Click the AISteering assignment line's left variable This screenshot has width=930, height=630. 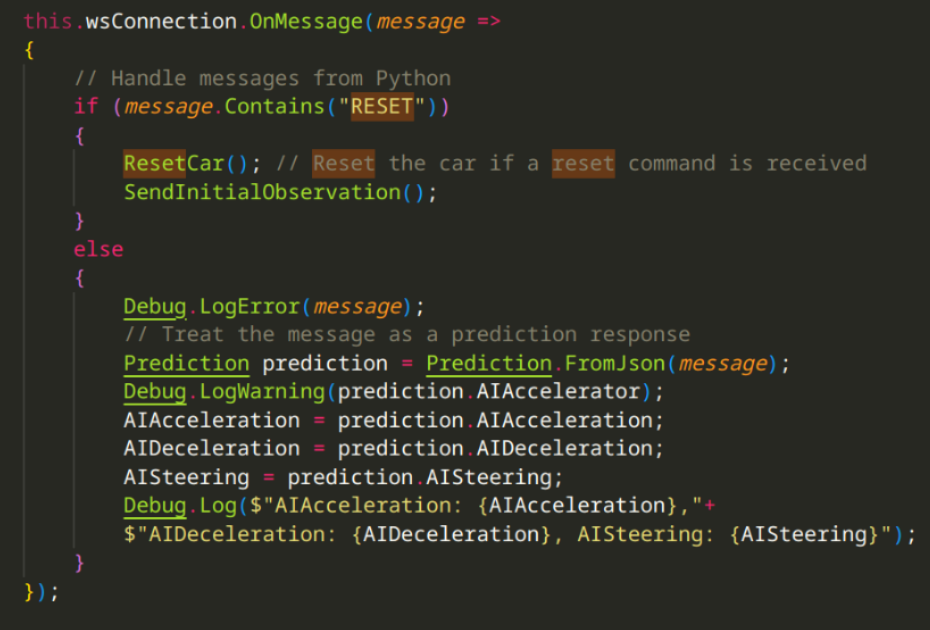(x=186, y=477)
